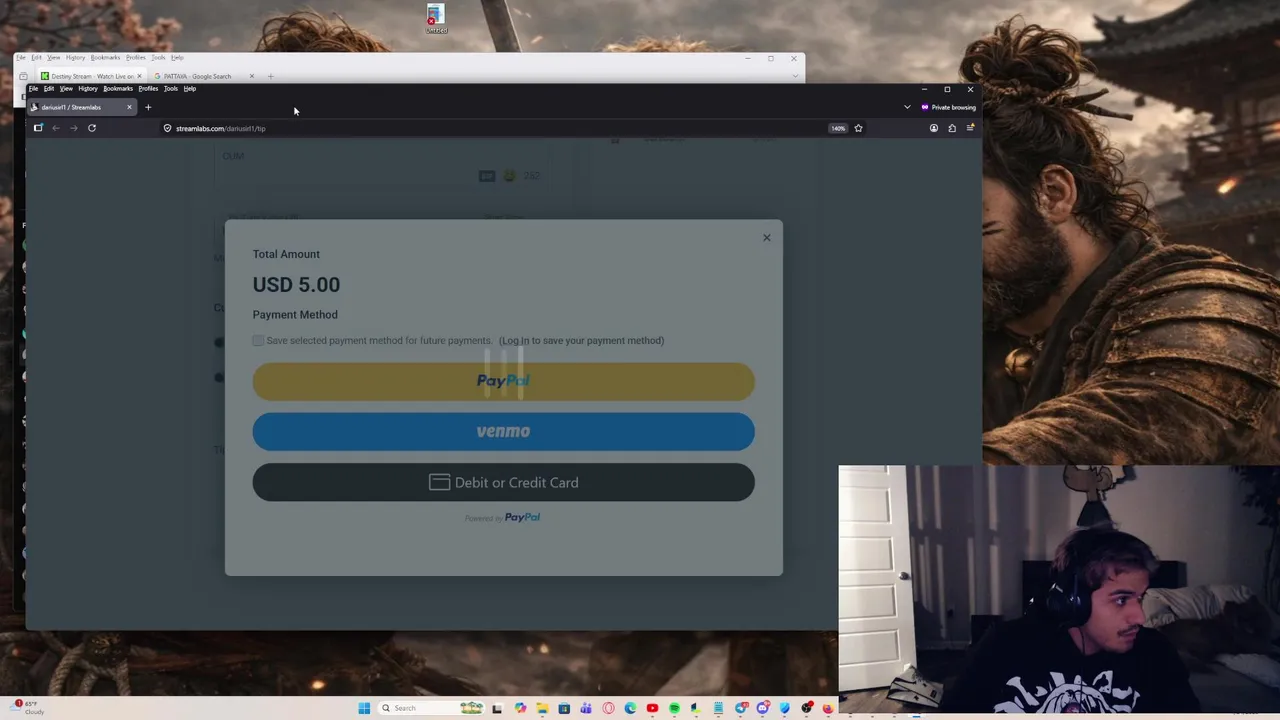
Task: Open Task View from the taskbar
Action: coord(497,708)
